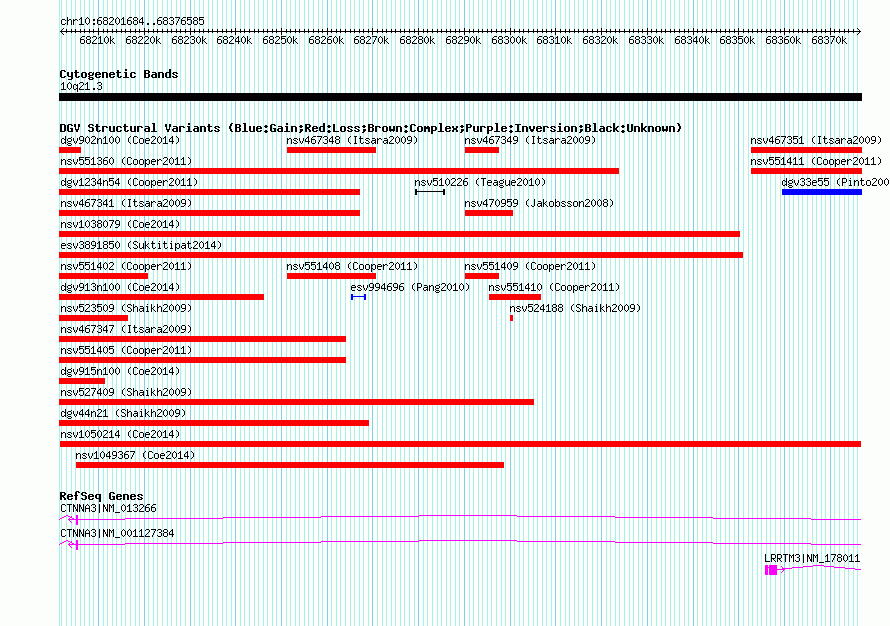Click nsv1038079 (Coe2014) label
890x626 pixels.
tap(120, 225)
